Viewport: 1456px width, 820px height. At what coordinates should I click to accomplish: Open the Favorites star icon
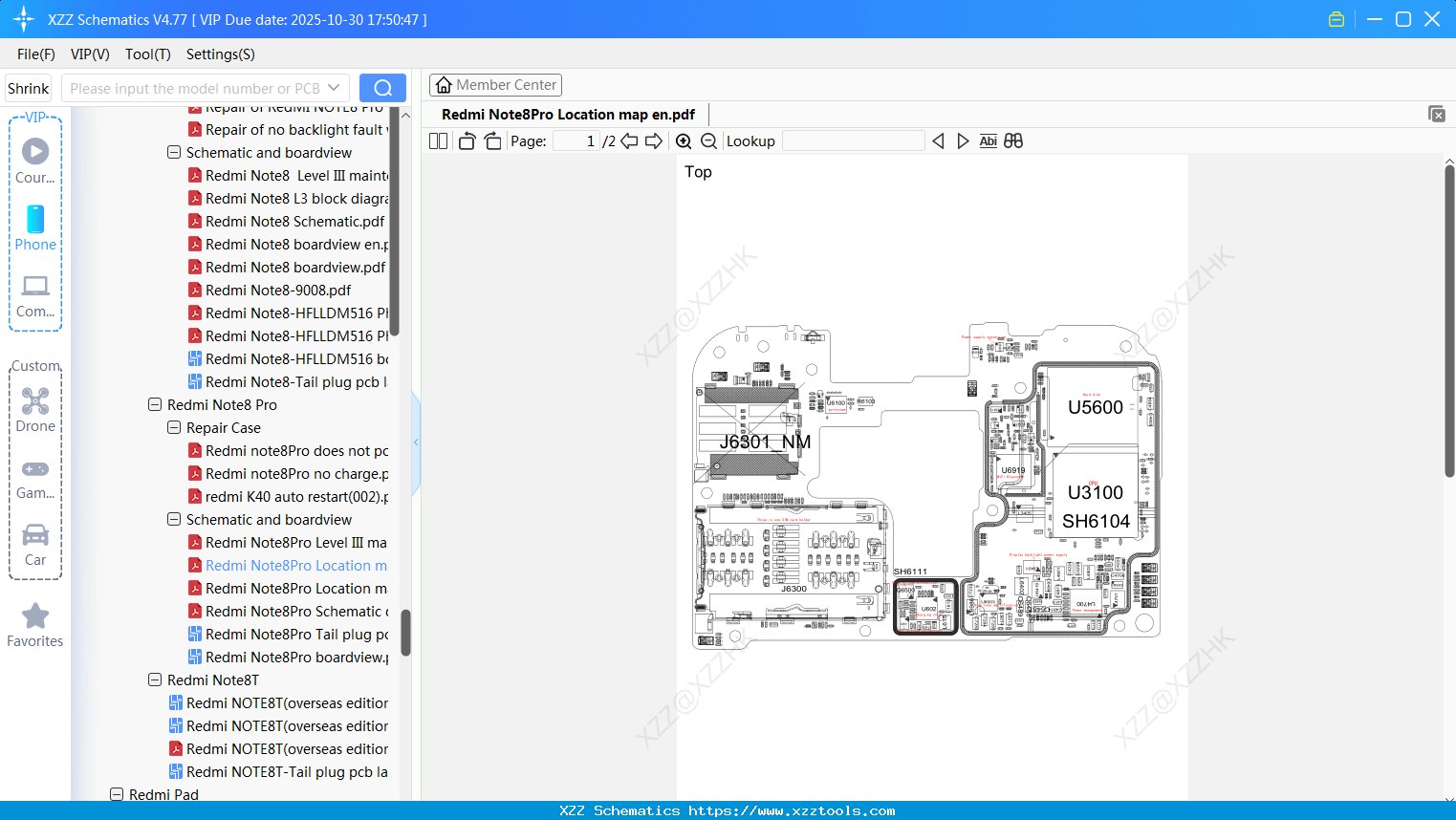tap(35, 625)
